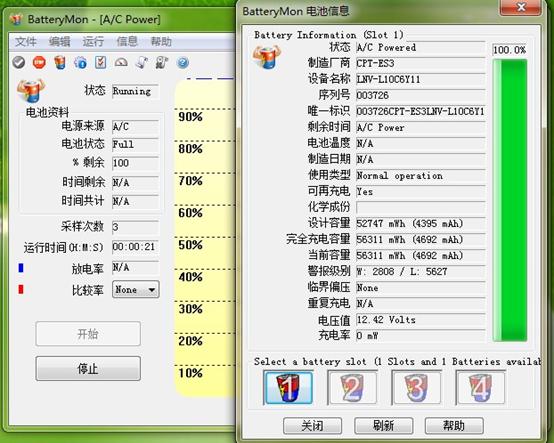
Task: Select battery slot 1
Action: (288, 387)
